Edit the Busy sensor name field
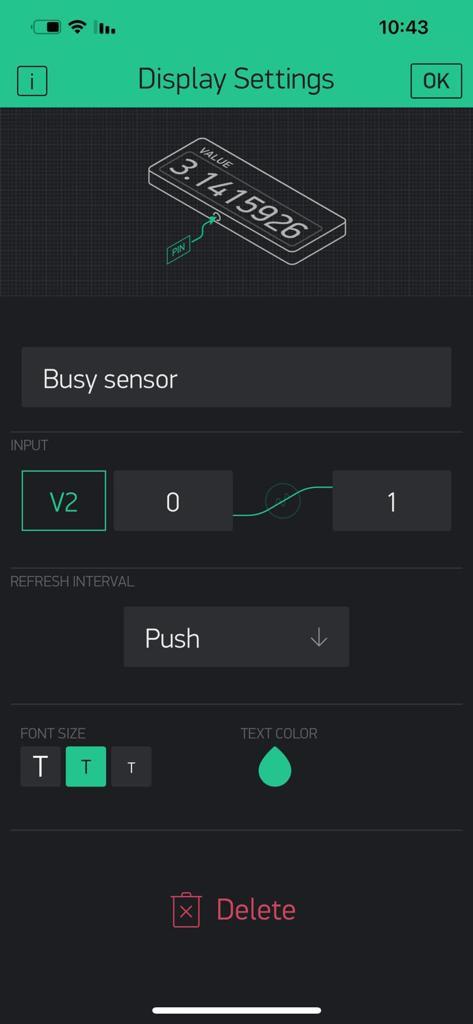The height and width of the screenshot is (1024, 473). tap(236, 377)
